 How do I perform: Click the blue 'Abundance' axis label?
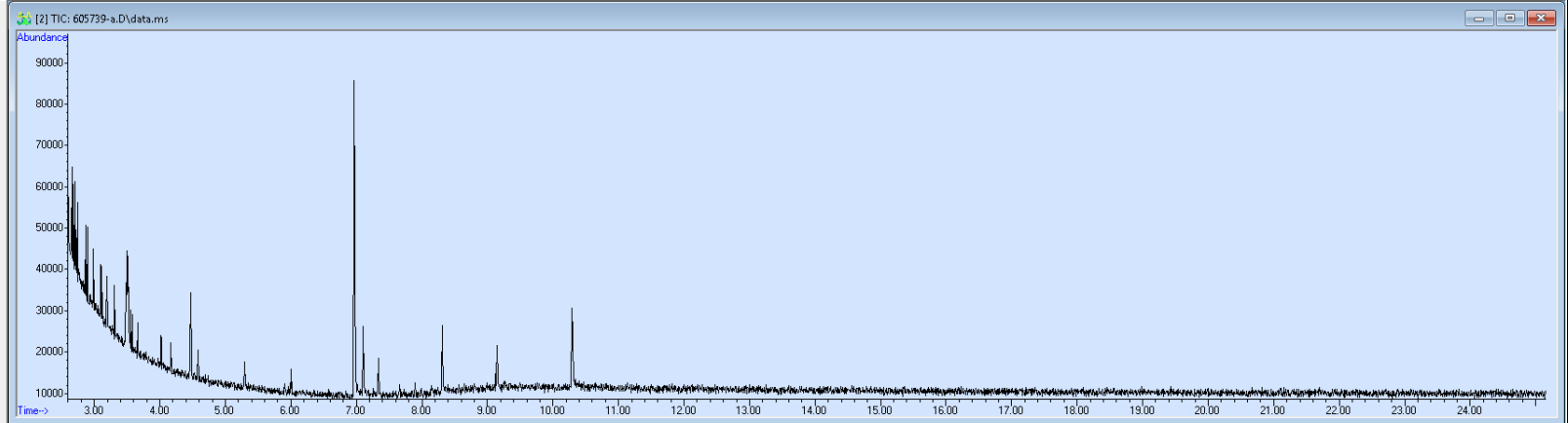tap(43, 37)
